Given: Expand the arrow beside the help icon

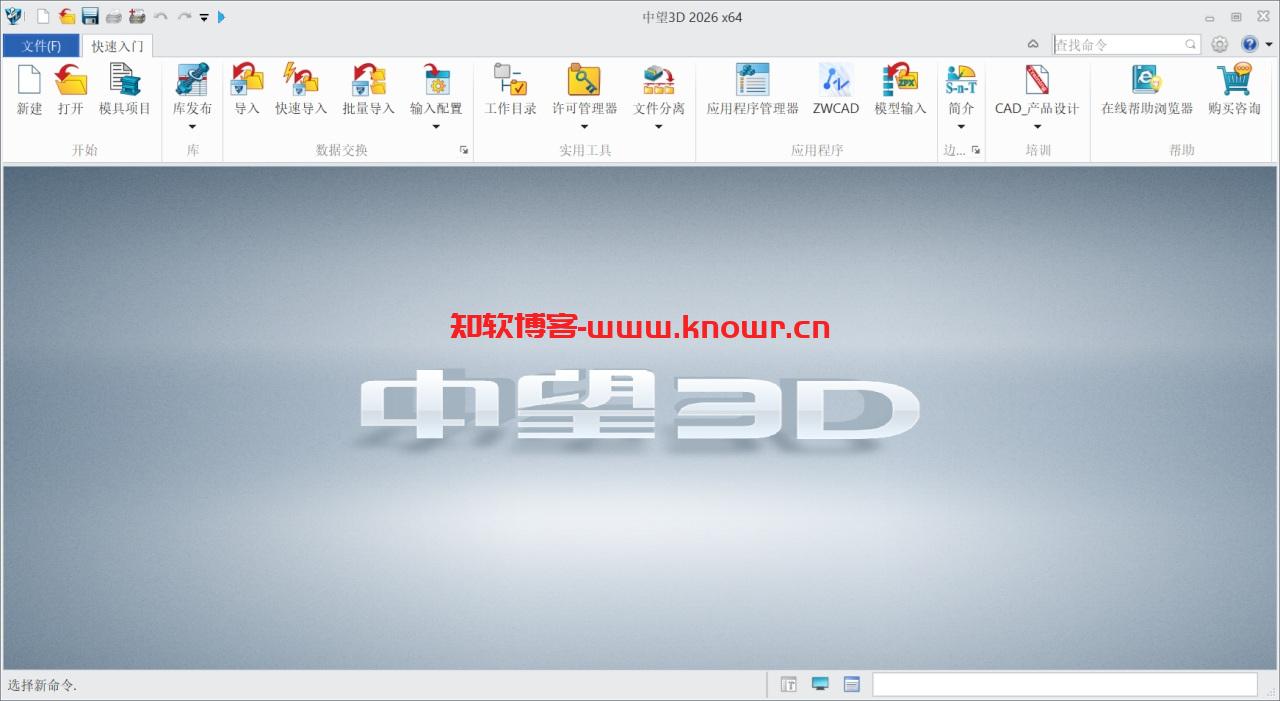Looking at the screenshot, I should pos(1269,44).
